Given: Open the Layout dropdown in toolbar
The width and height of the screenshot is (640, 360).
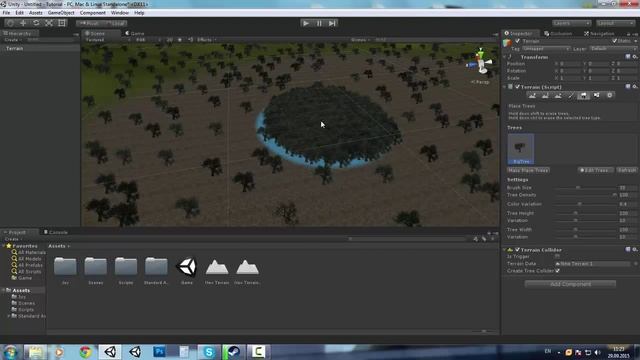Looking at the screenshot, I should [615, 23].
